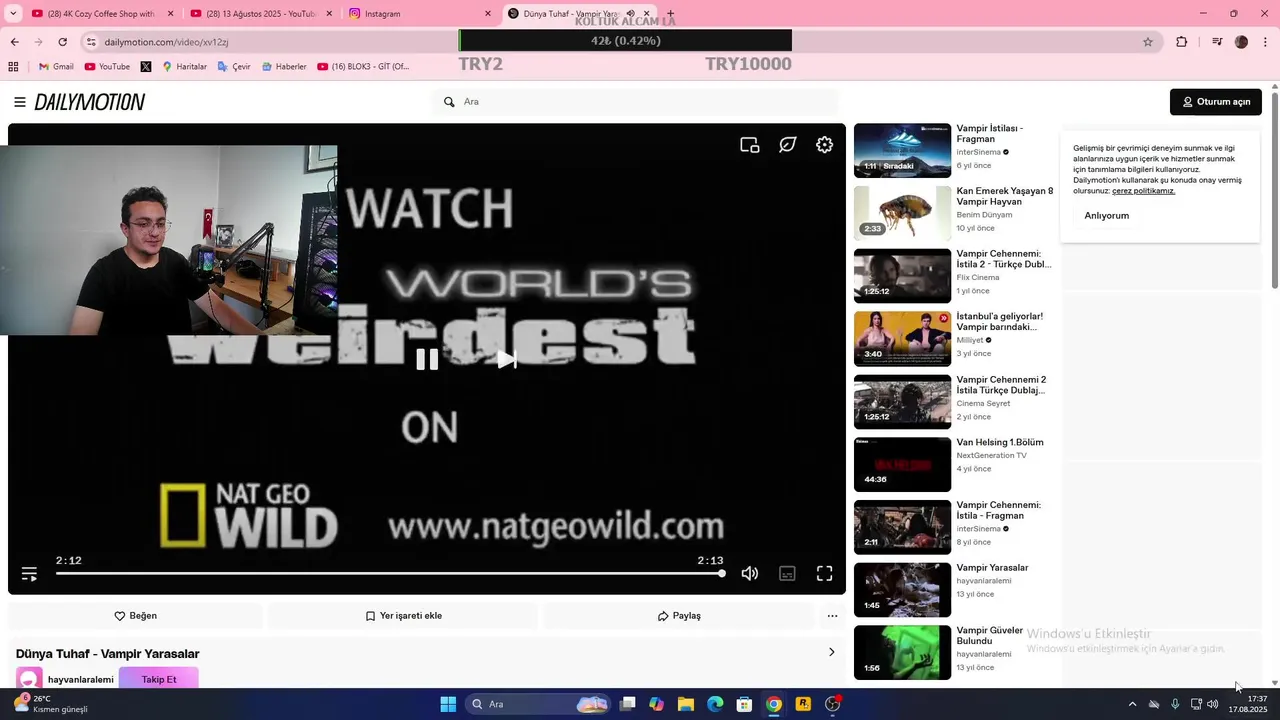Open video player settings gear
The height and width of the screenshot is (720, 1280).
[x=825, y=145]
